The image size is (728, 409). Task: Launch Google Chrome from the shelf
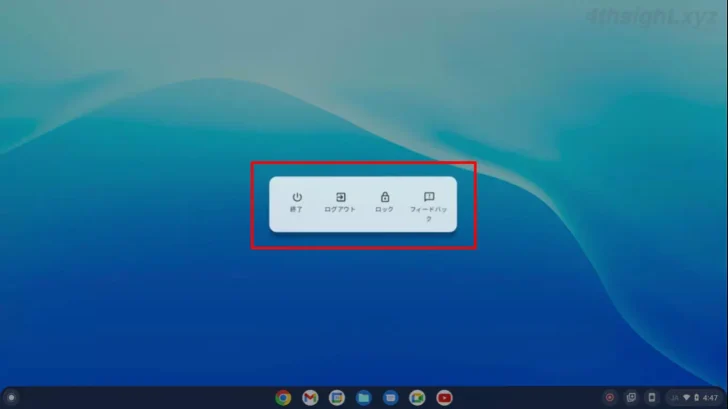(x=283, y=398)
